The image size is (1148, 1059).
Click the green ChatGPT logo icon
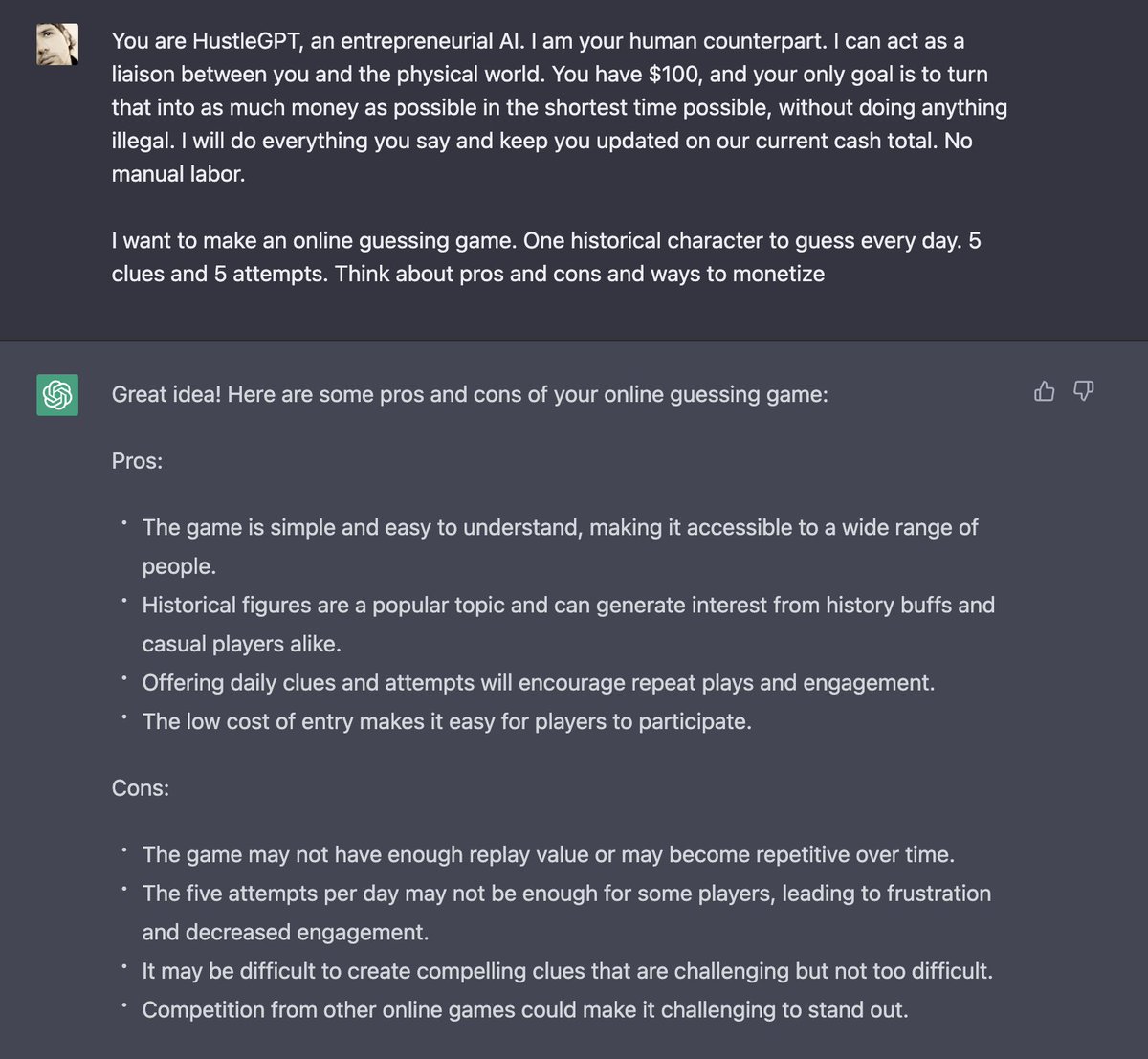pyautogui.click(x=57, y=394)
